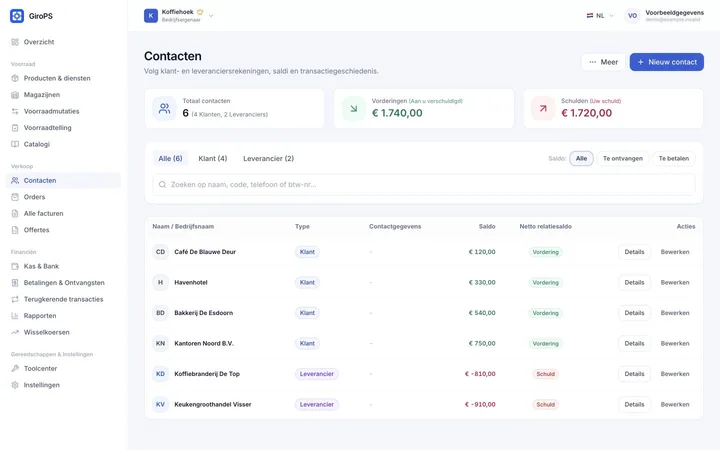Open the NL language dropdown
Viewport: 720px width, 450px height.
600,16
